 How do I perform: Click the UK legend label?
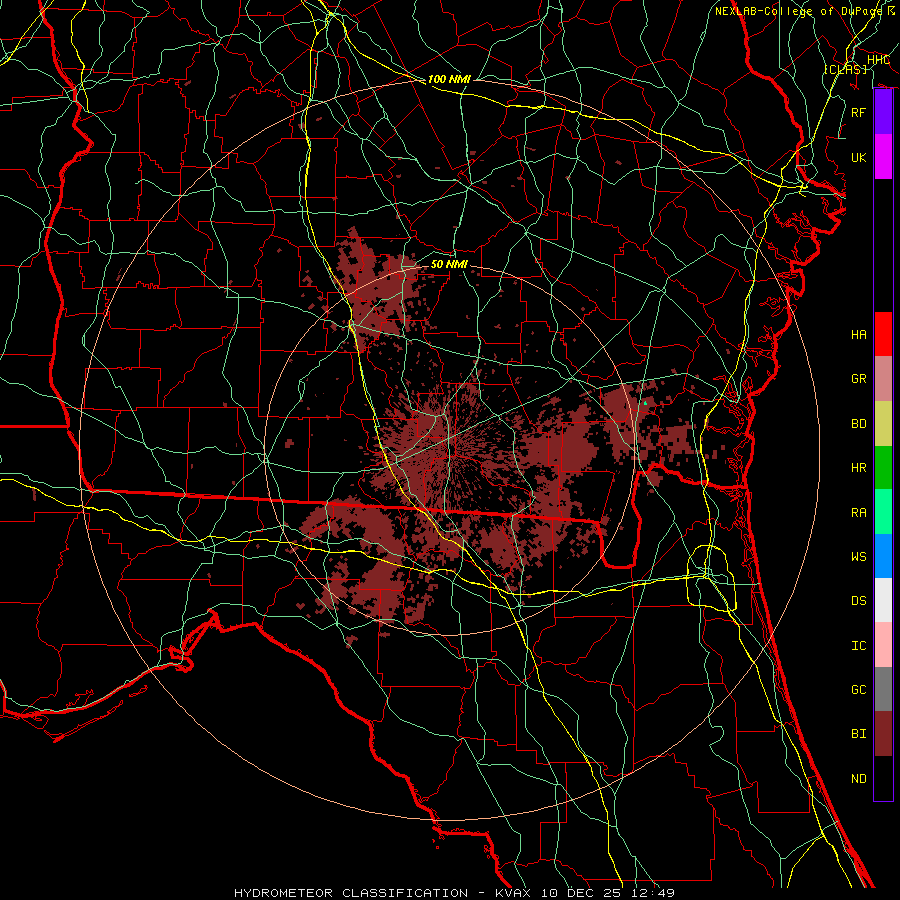point(859,157)
